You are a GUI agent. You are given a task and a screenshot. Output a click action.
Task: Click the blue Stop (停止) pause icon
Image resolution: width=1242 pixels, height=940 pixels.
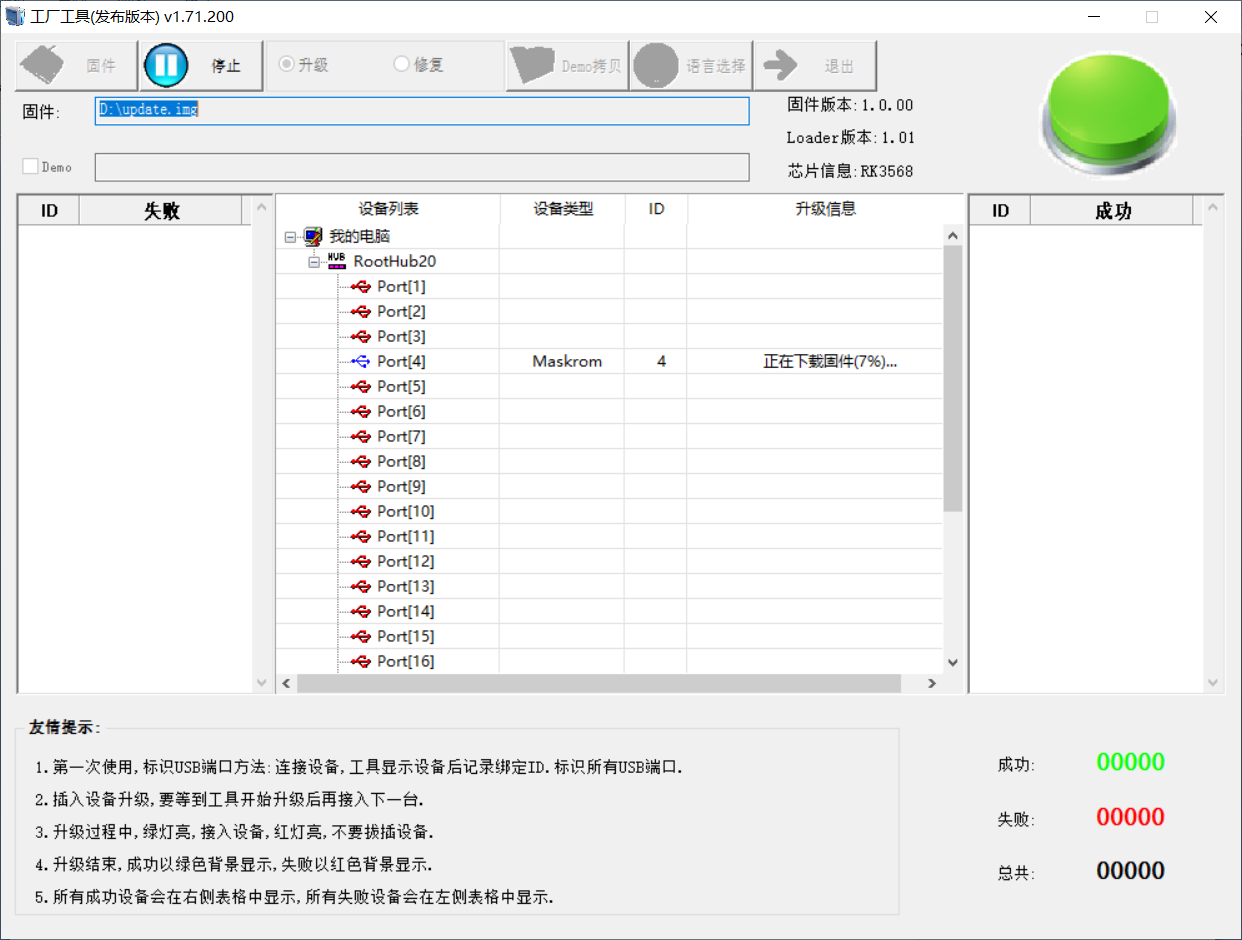(x=166, y=66)
